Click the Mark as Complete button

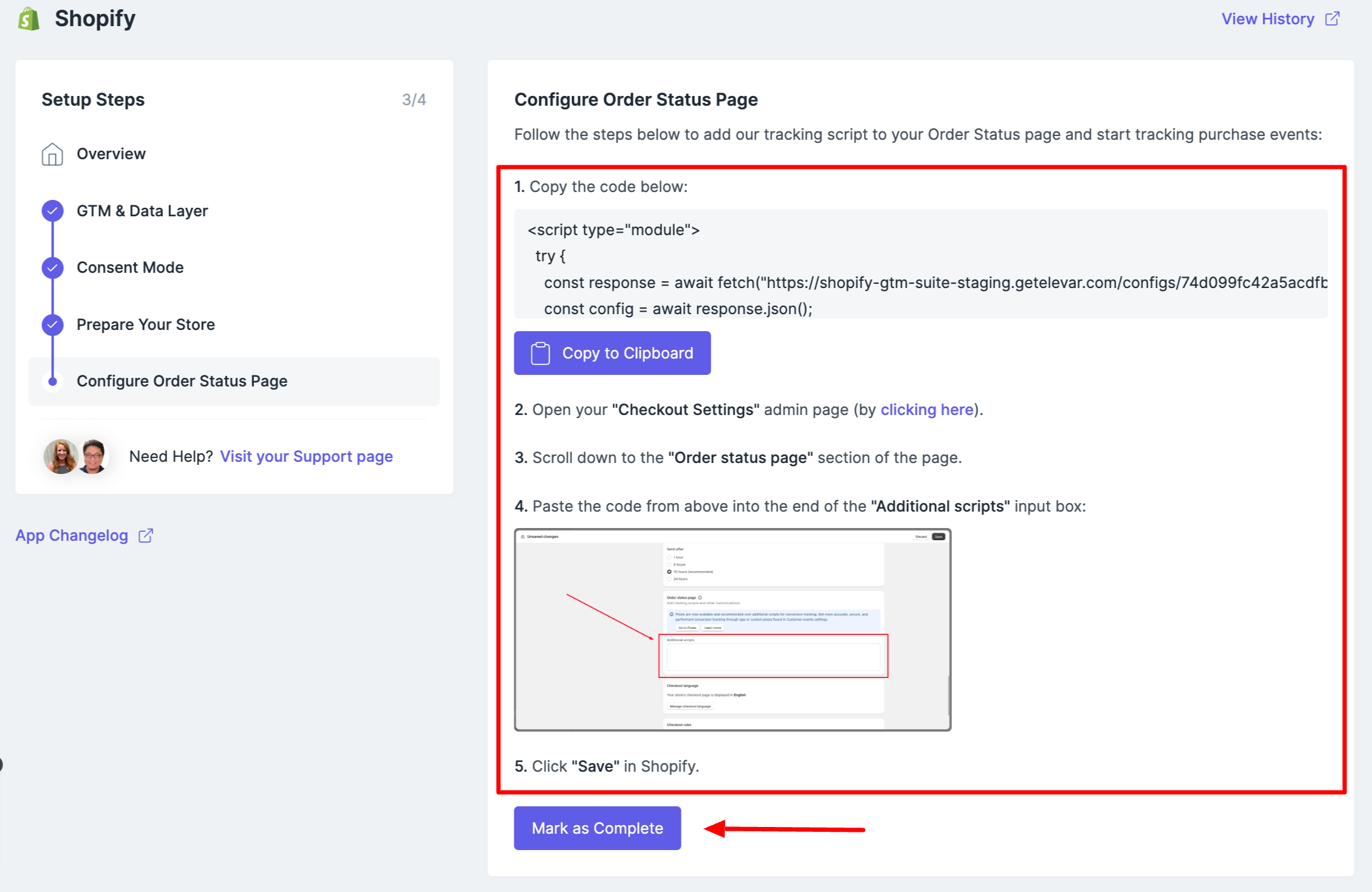coord(597,828)
